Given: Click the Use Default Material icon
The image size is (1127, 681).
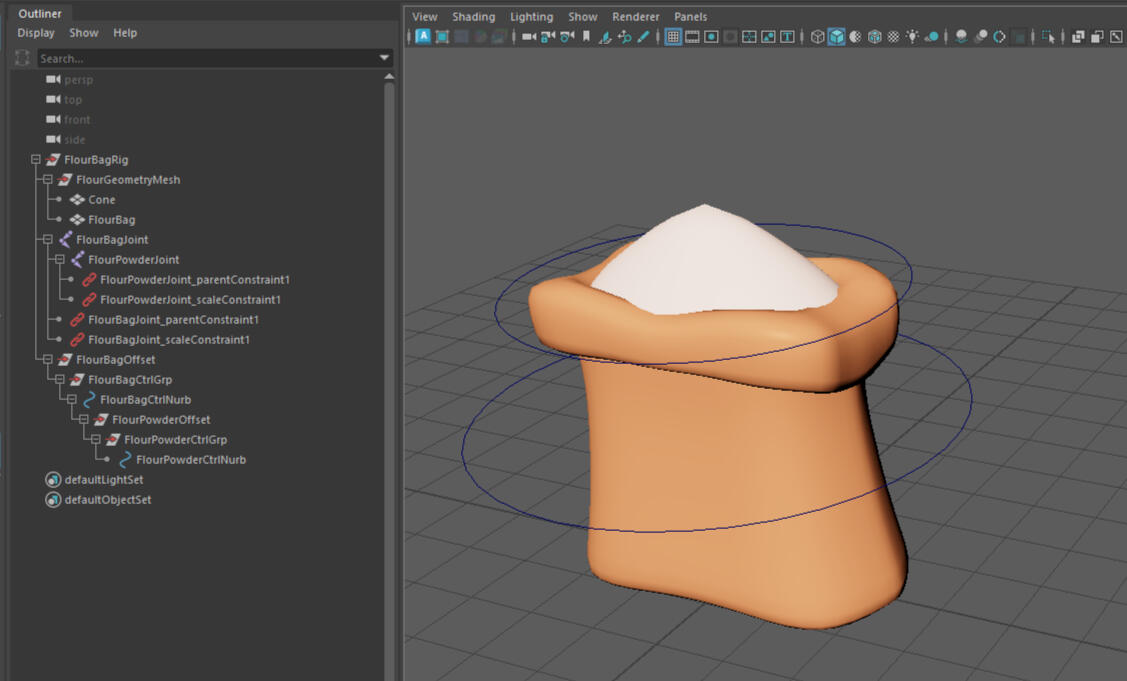Looking at the screenshot, I should (855, 37).
